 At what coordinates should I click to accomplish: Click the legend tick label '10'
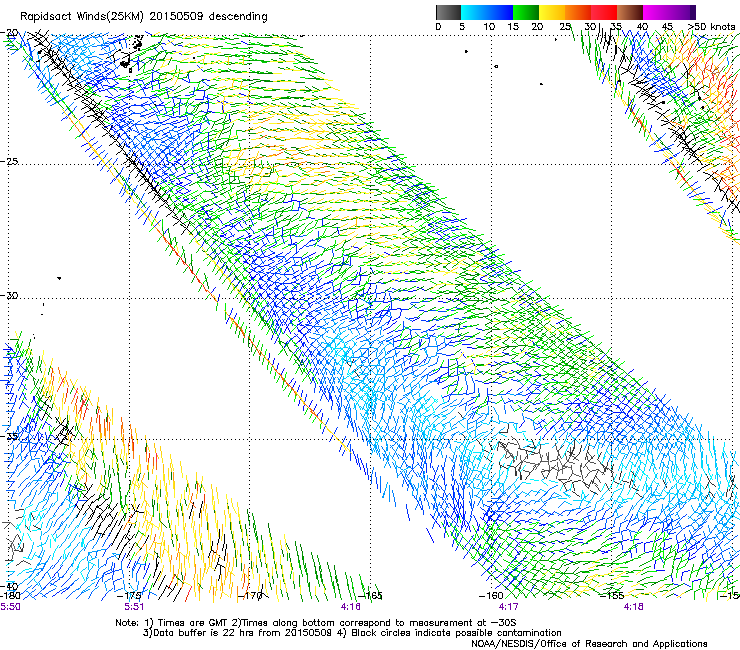[x=489, y=27]
